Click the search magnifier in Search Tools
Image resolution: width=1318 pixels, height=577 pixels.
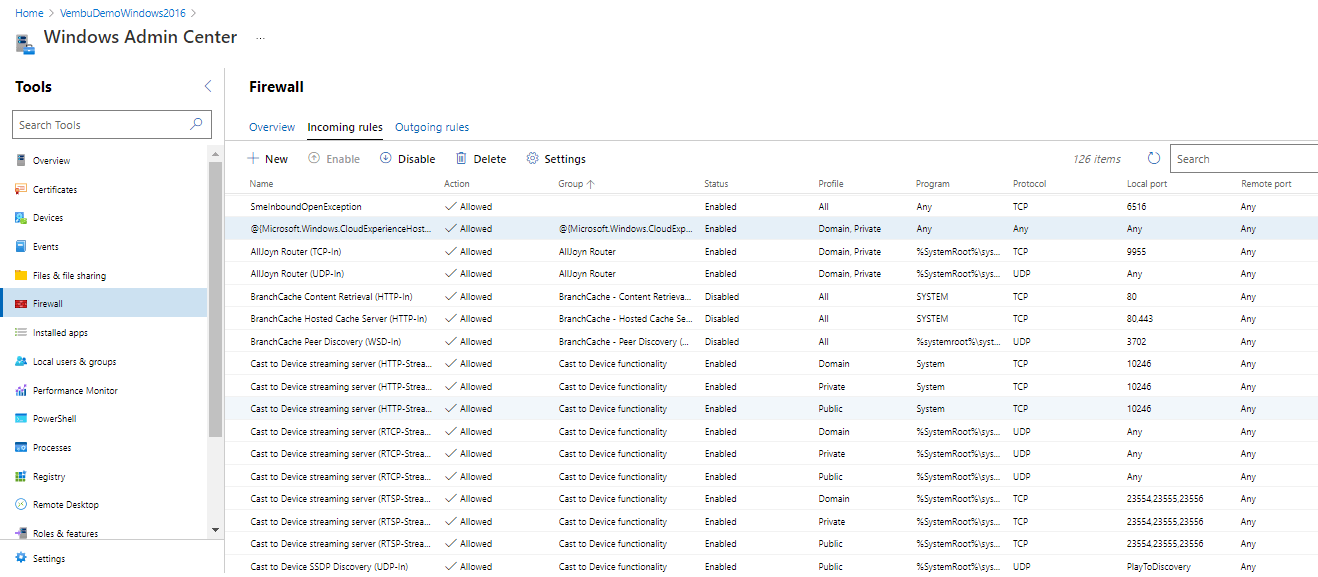(x=196, y=124)
